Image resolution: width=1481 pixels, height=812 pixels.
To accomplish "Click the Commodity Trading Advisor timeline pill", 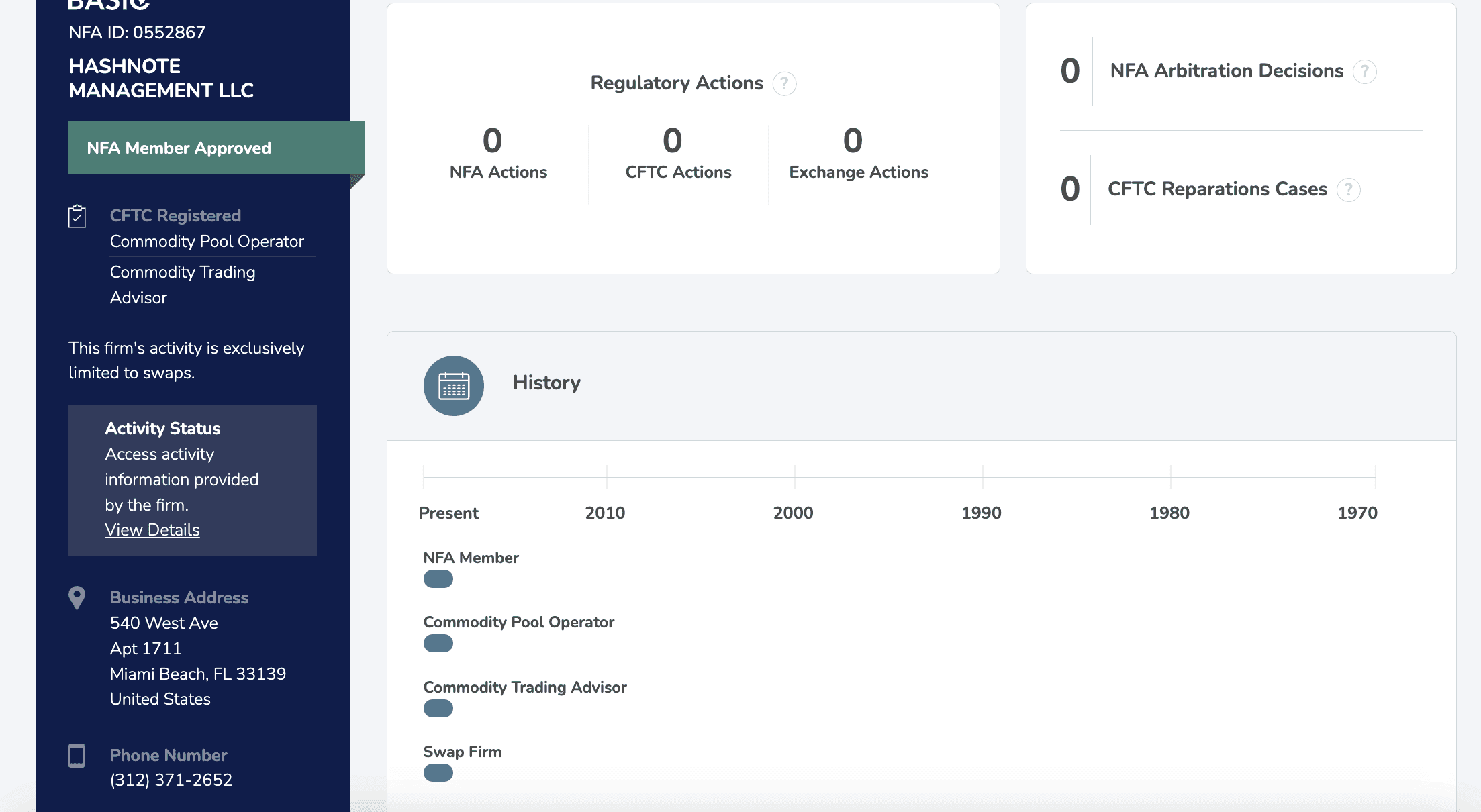I will coord(438,709).
